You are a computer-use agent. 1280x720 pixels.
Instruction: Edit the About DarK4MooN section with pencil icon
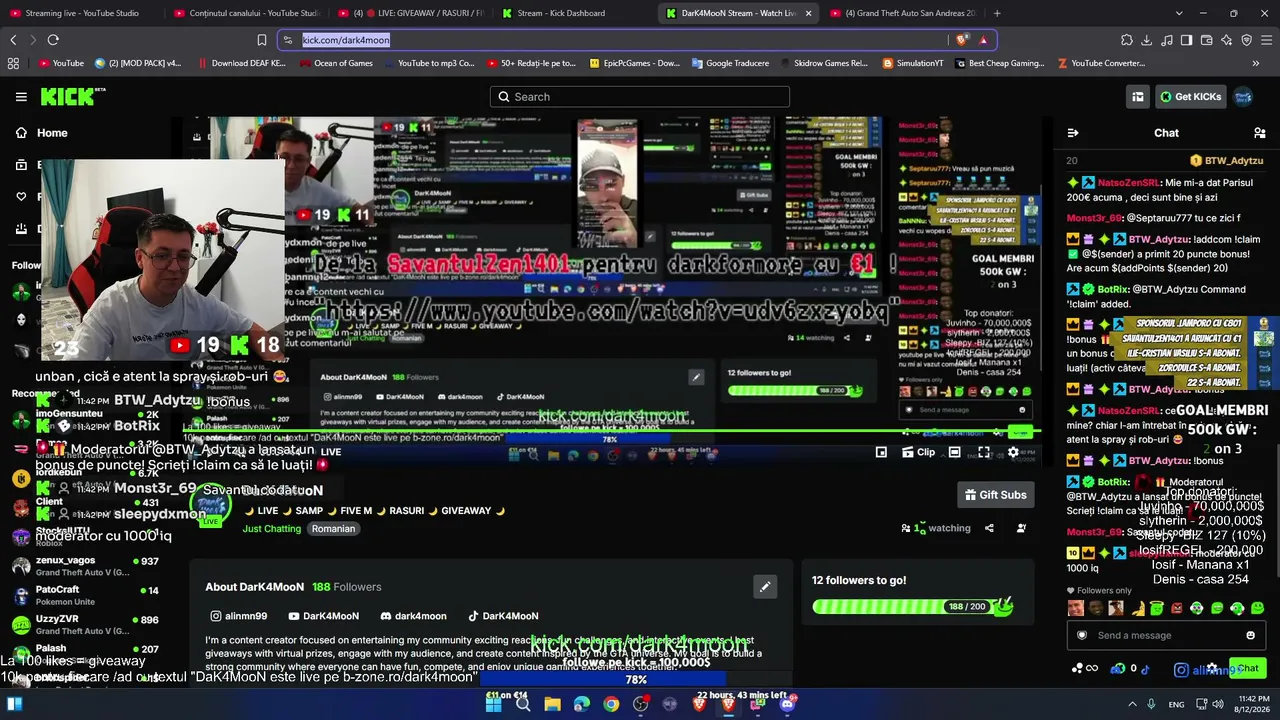[765, 587]
